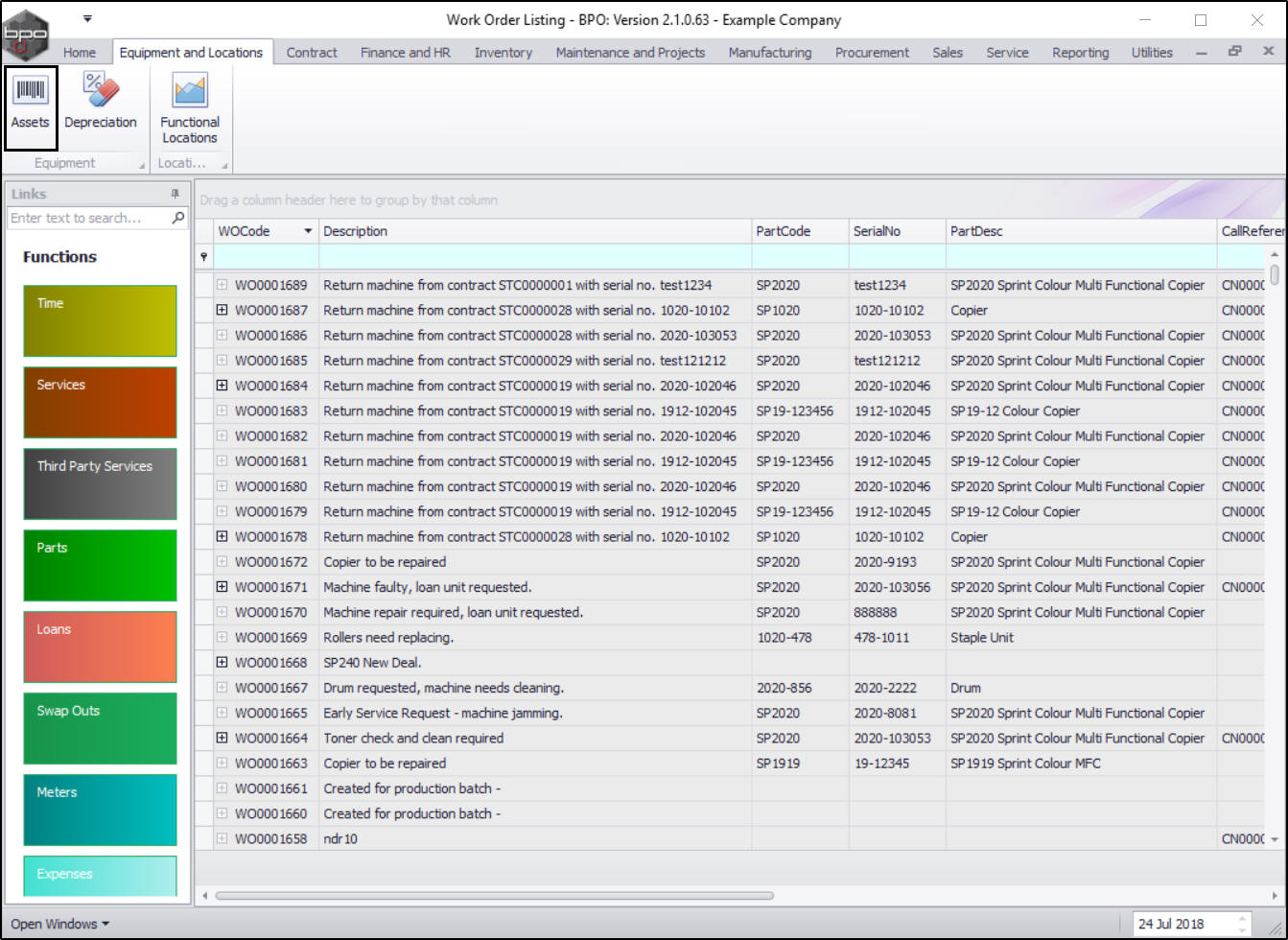The height and width of the screenshot is (940, 1288).
Task: Click serial number 888888 cell
Action: point(898,612)
